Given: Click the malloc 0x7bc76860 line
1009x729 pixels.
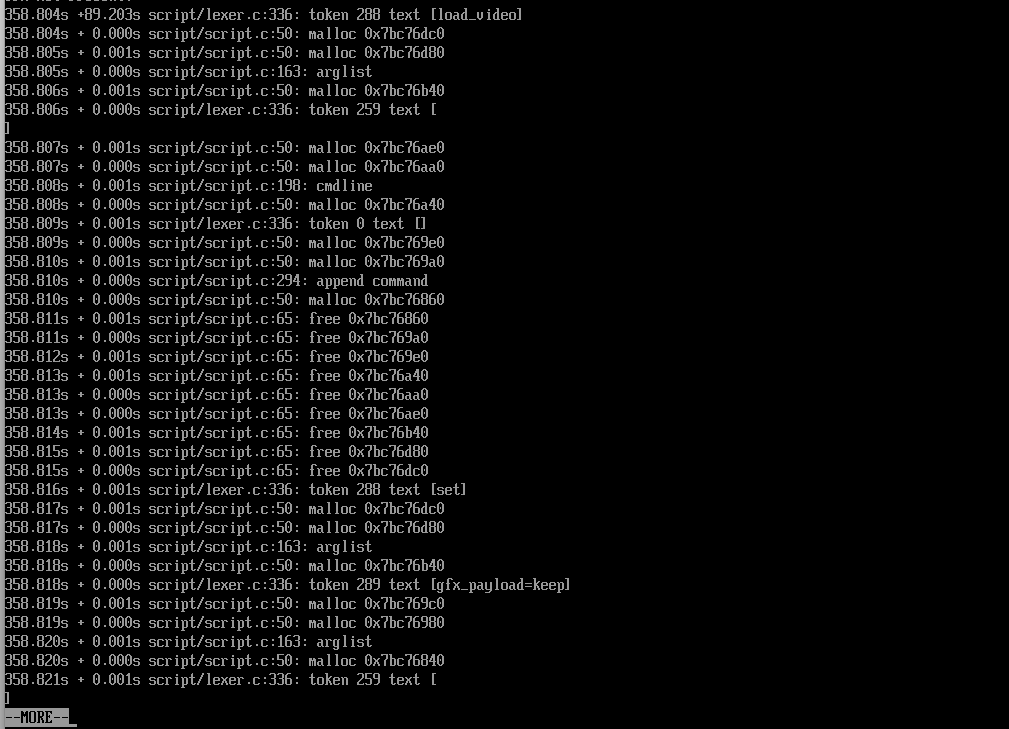Looking at the screenshot, I should click(224, 300).
